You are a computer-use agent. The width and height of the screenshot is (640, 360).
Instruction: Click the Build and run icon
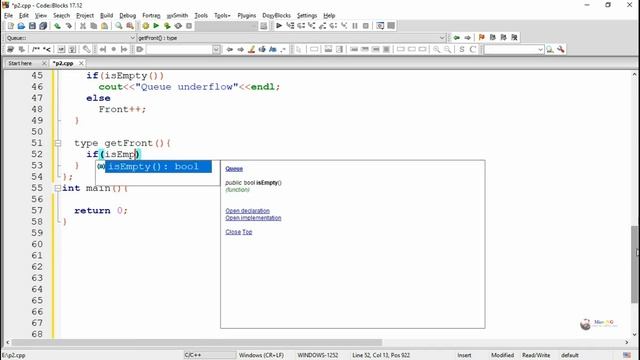(x=167, y=26)
